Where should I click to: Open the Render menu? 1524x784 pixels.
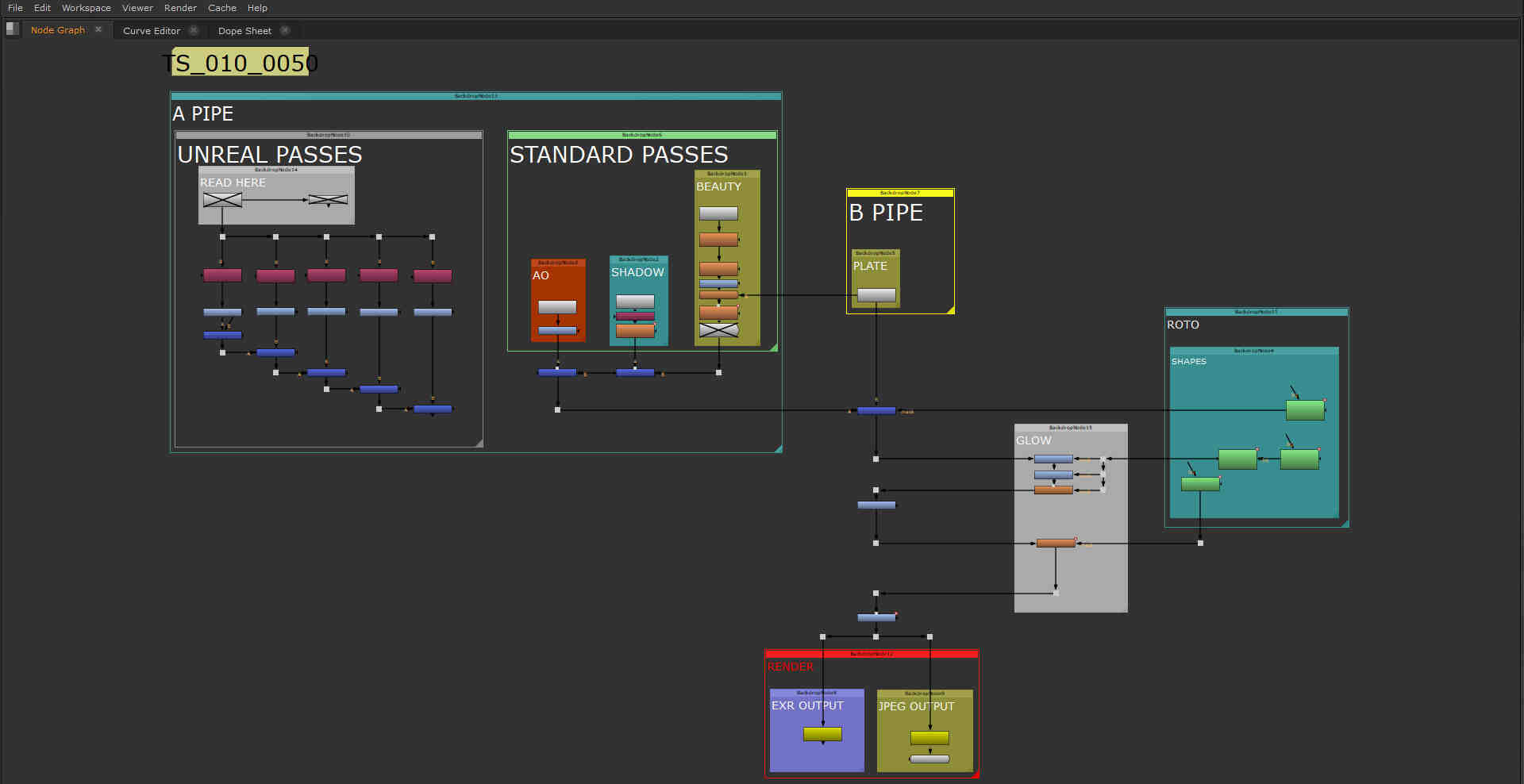pyautogui.click(x=180, y=8)
